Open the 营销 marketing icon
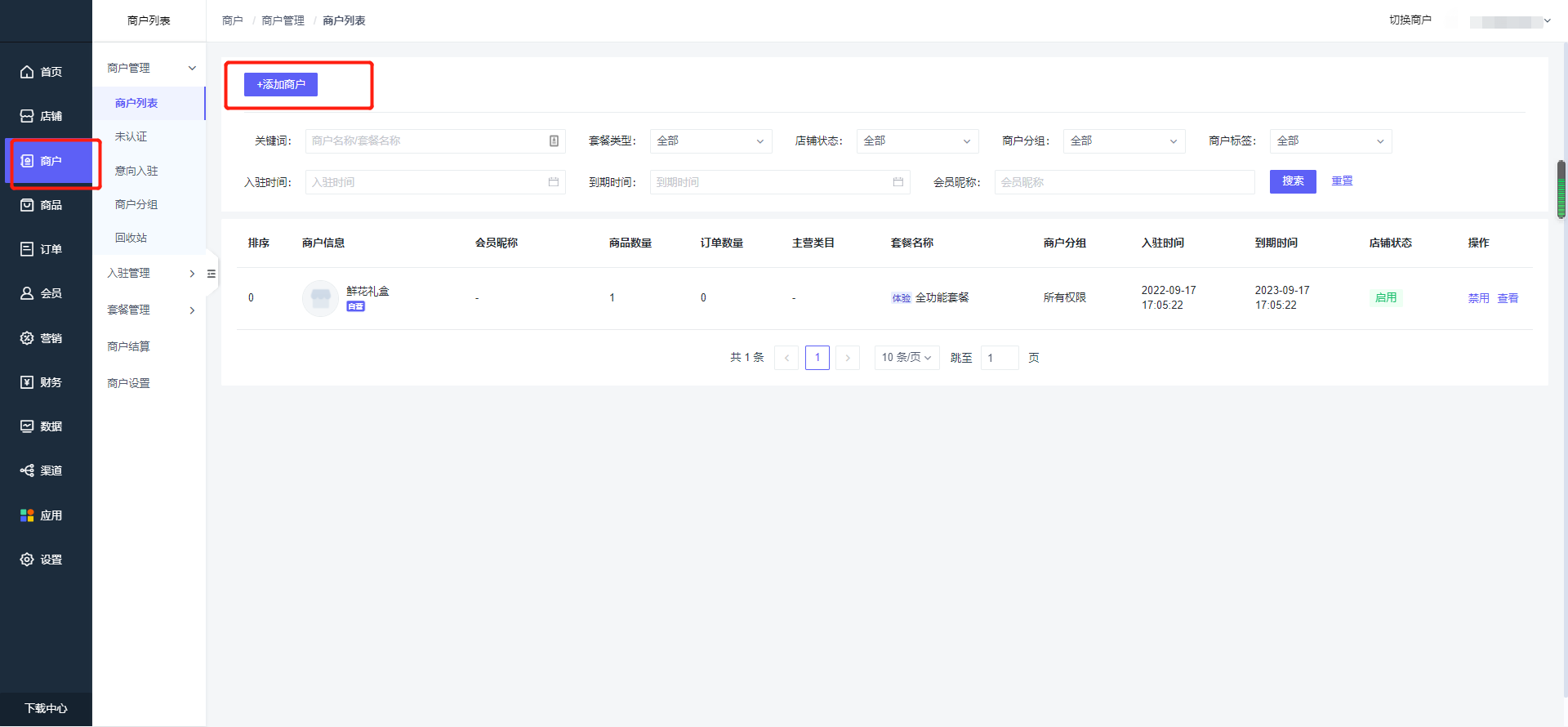1568x727 pixels. 27,338
